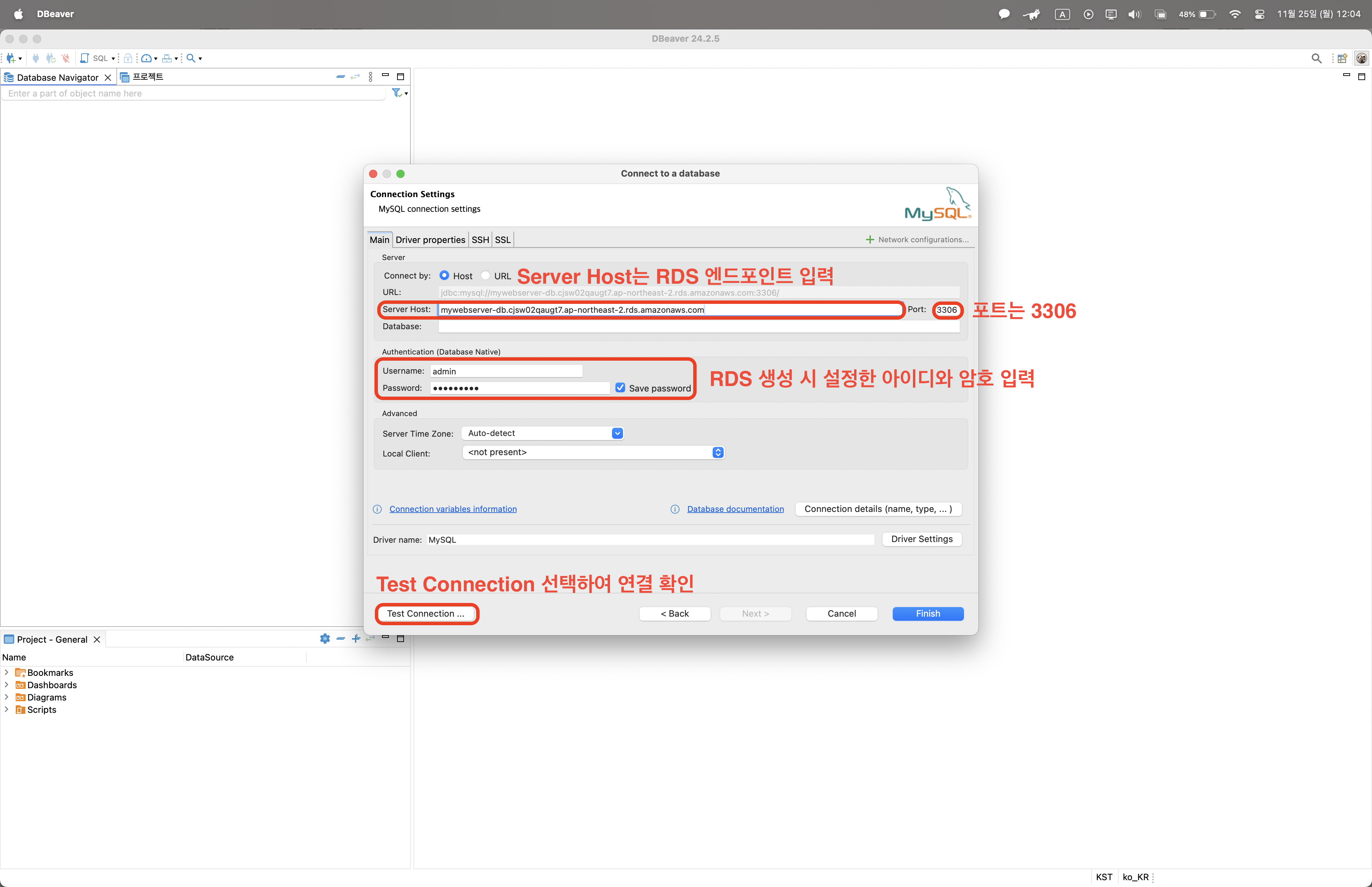Click the red Disconnect plug icon

[66, 58]
